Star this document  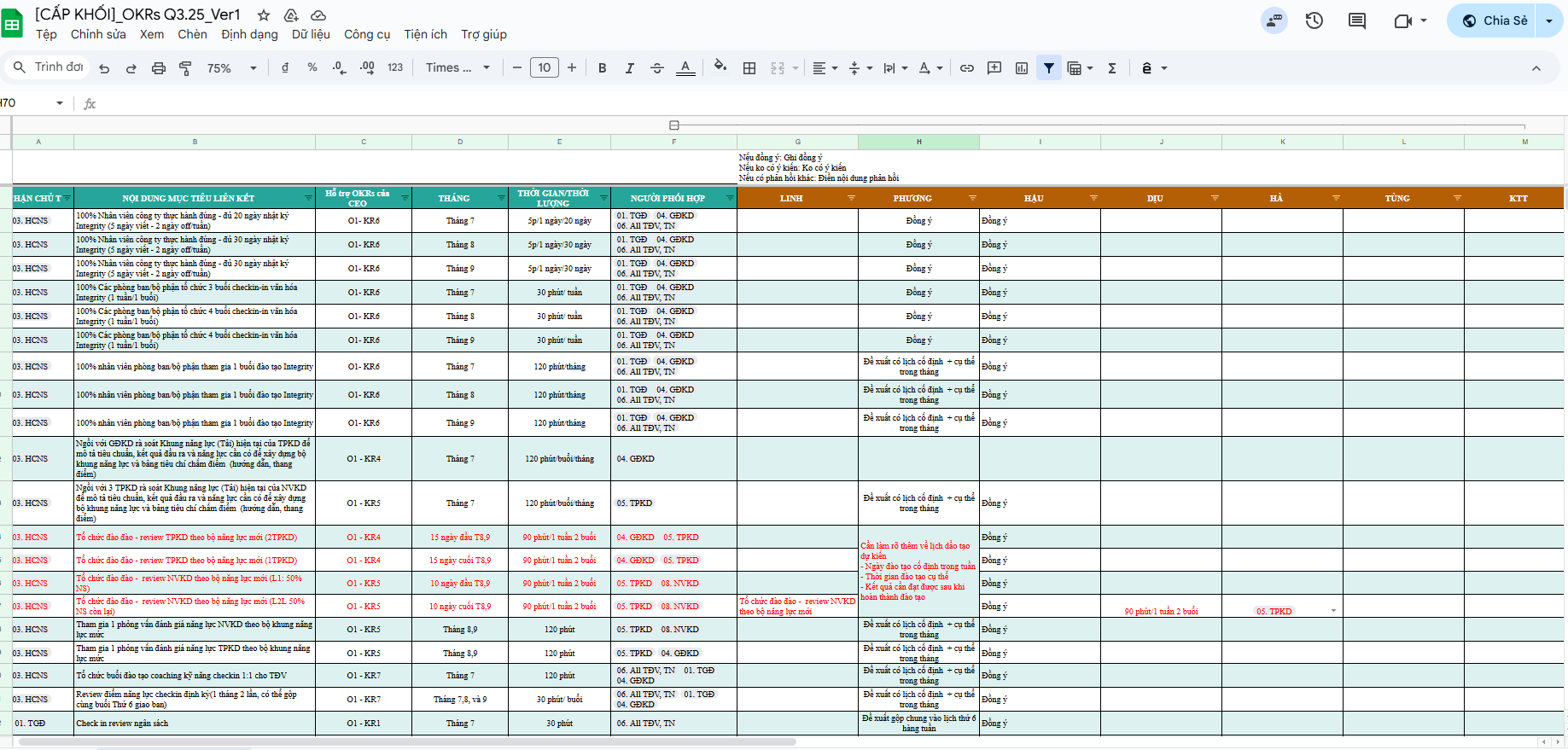[x=264, y=15]
